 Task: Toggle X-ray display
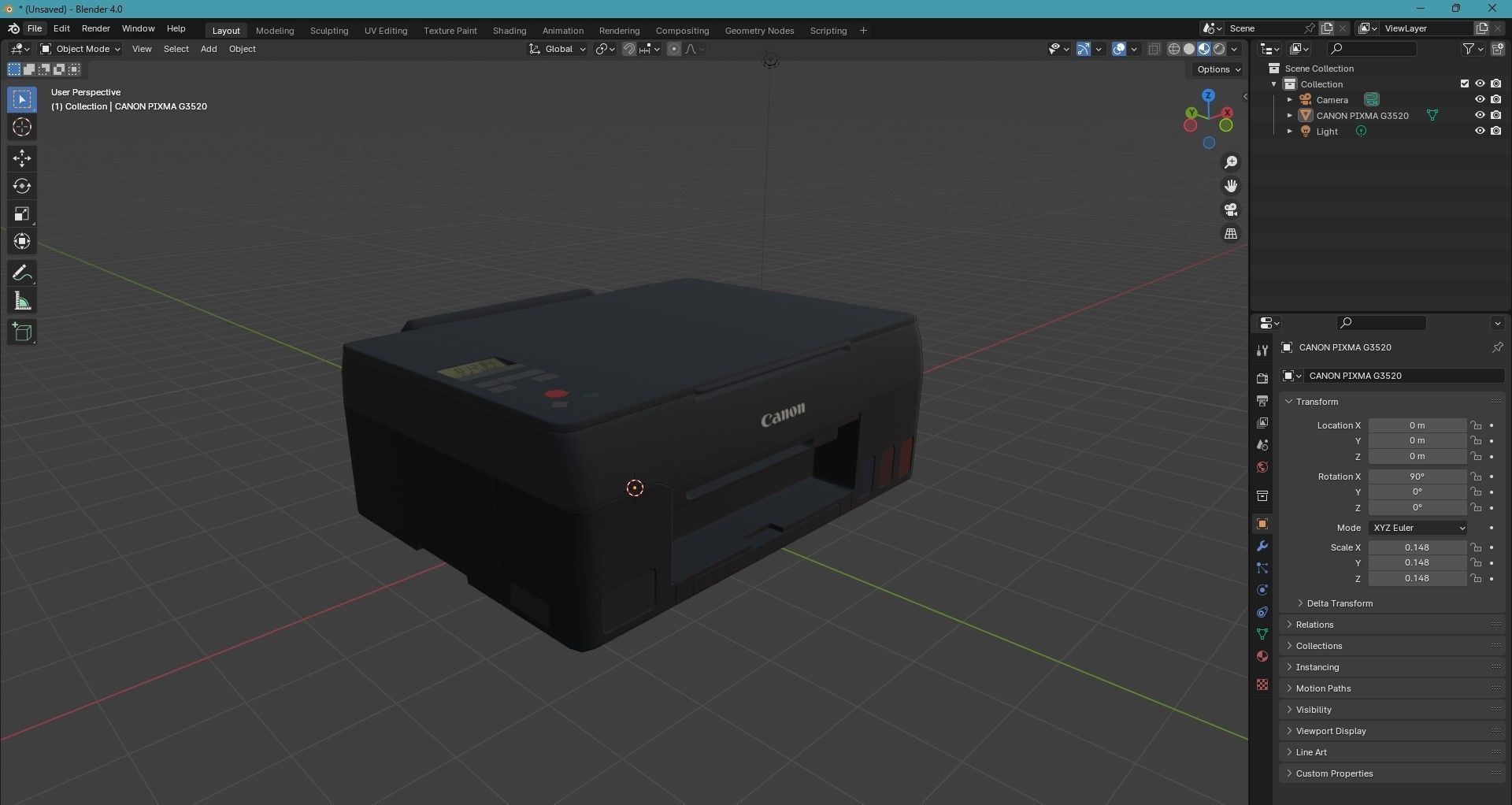[1154, 49]
